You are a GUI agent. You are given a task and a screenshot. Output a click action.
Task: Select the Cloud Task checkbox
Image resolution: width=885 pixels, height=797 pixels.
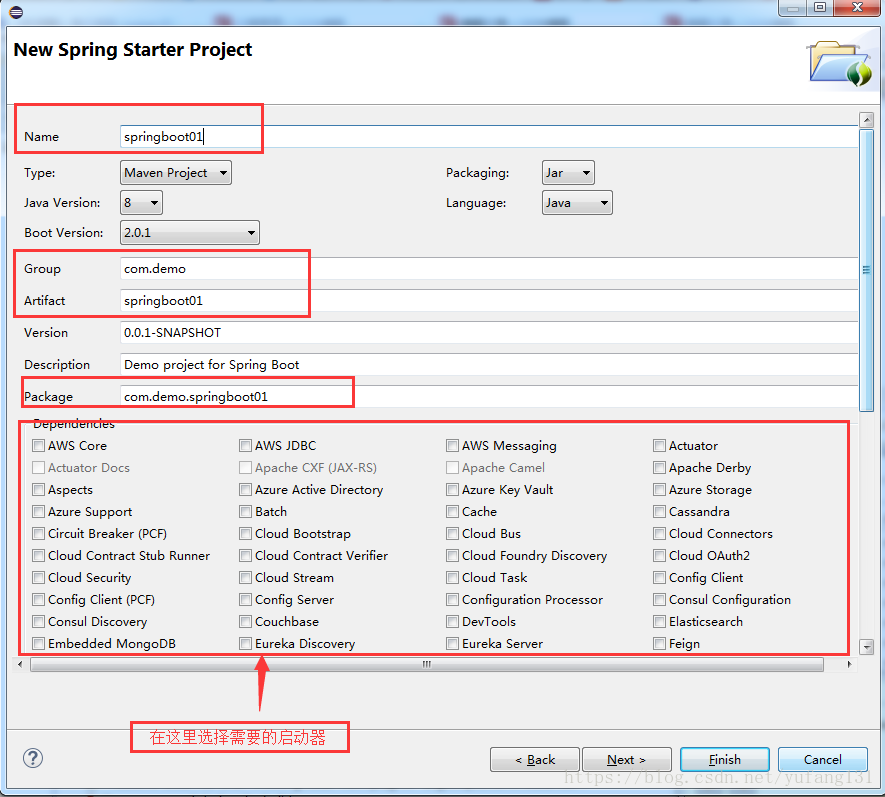(x=453, y=577)
